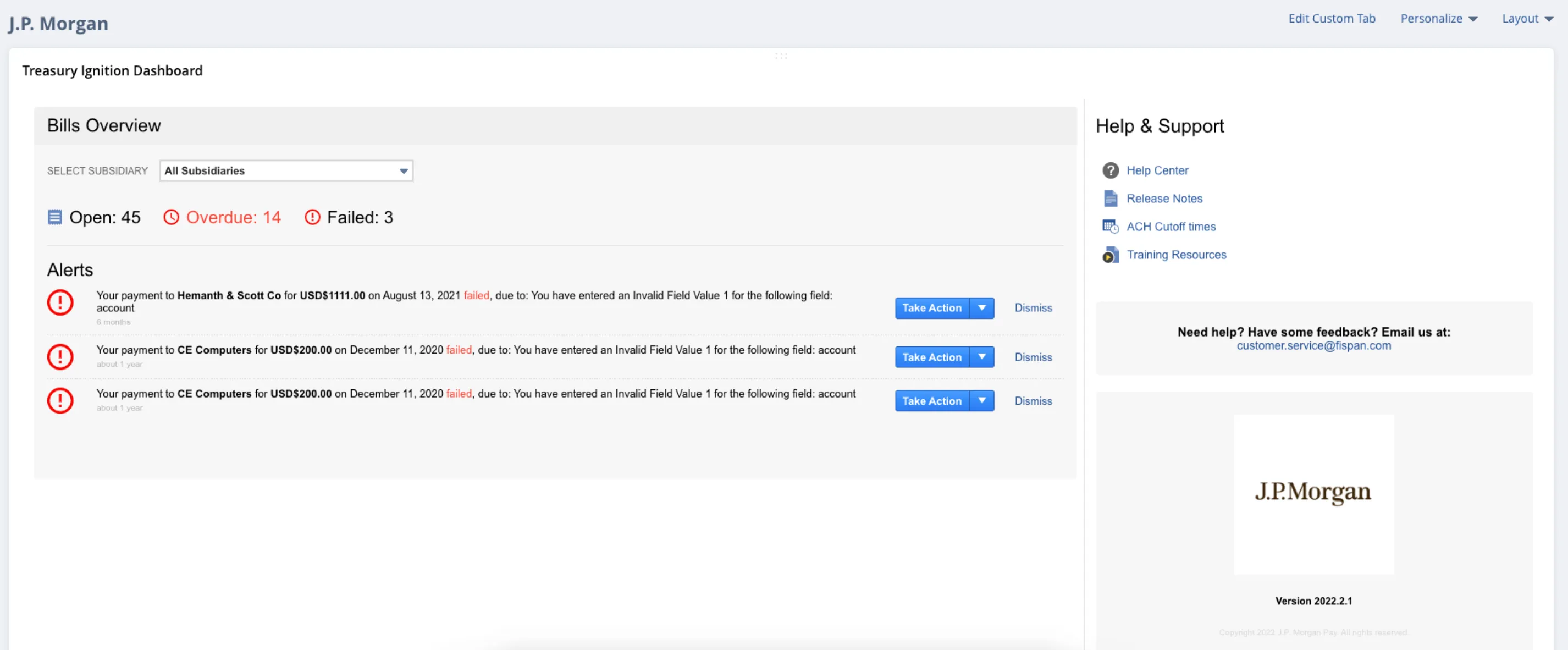Click the Treasury Ignition Dashboard title

pos(113,70)
